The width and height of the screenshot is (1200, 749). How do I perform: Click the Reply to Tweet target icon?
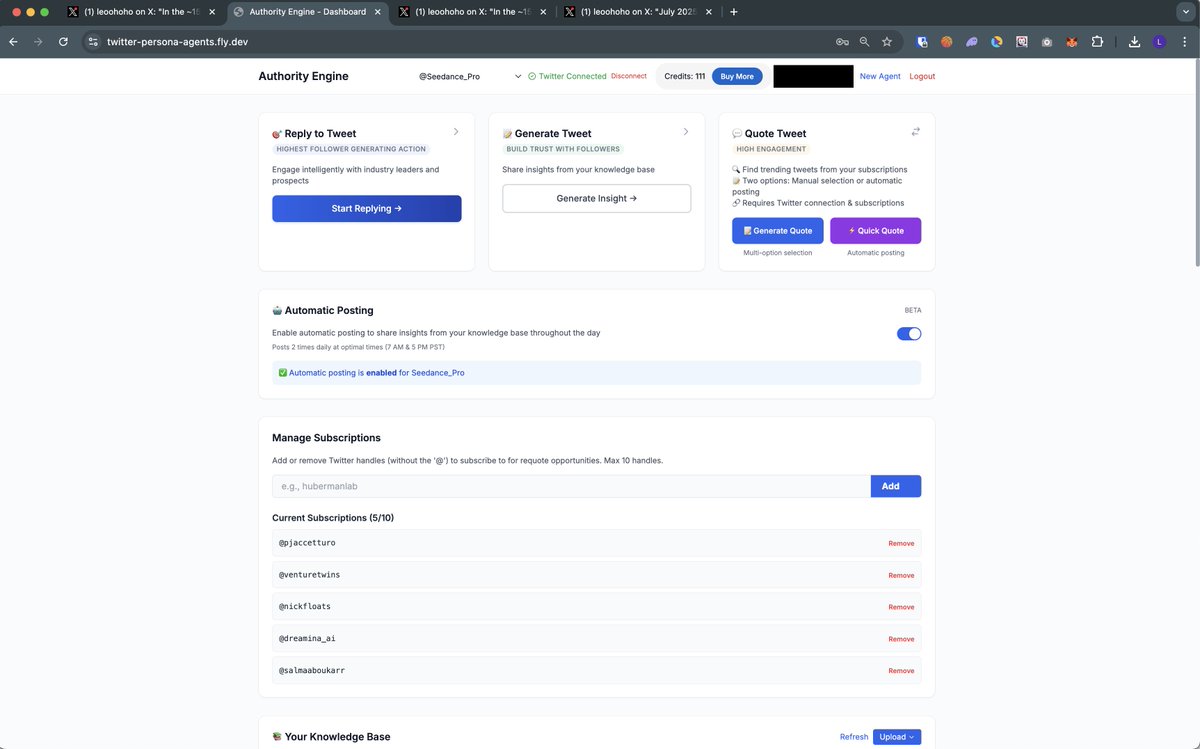277,133
